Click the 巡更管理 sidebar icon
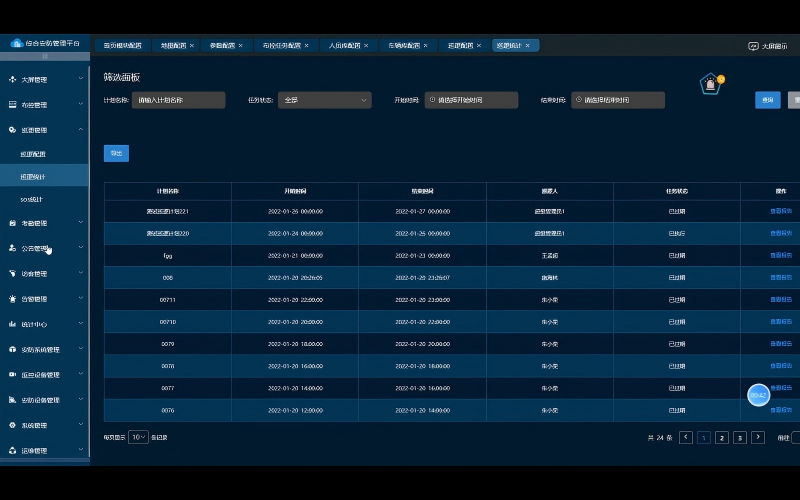This screenshot has height=500, width=800. [12, 130]
